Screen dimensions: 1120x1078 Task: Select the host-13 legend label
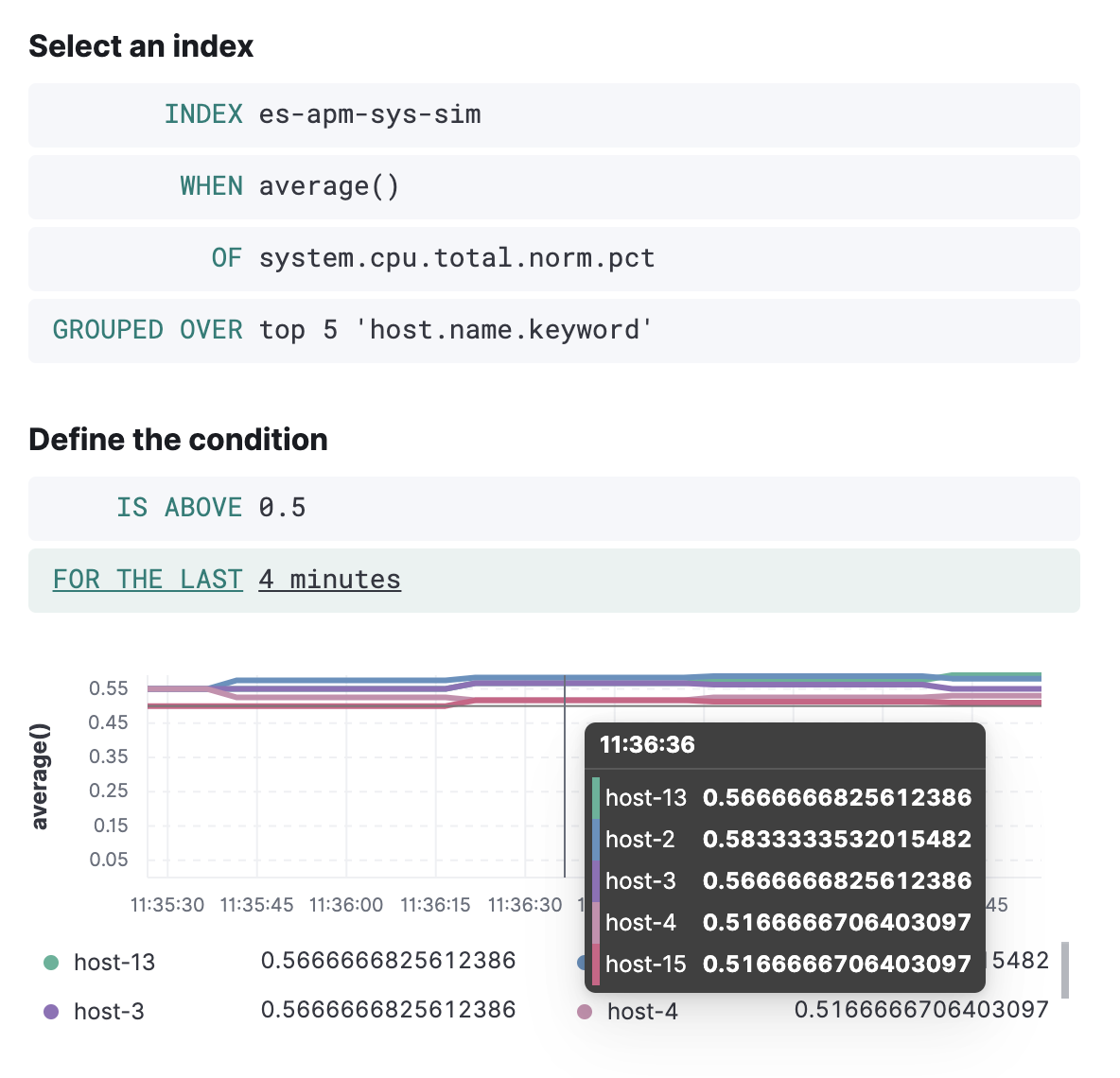coord(114,962)
